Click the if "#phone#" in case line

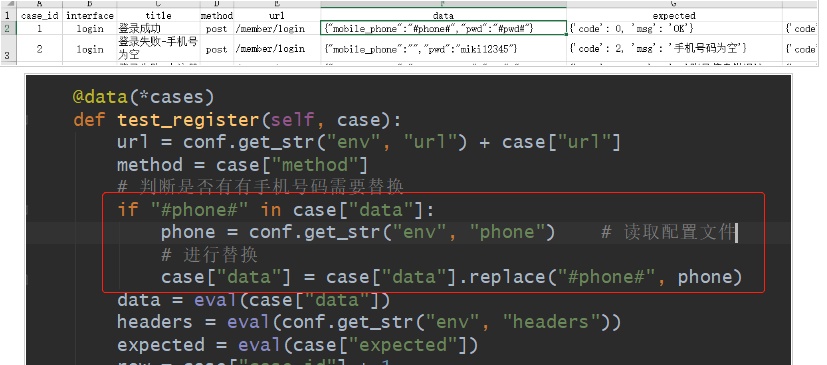point(276,210)
